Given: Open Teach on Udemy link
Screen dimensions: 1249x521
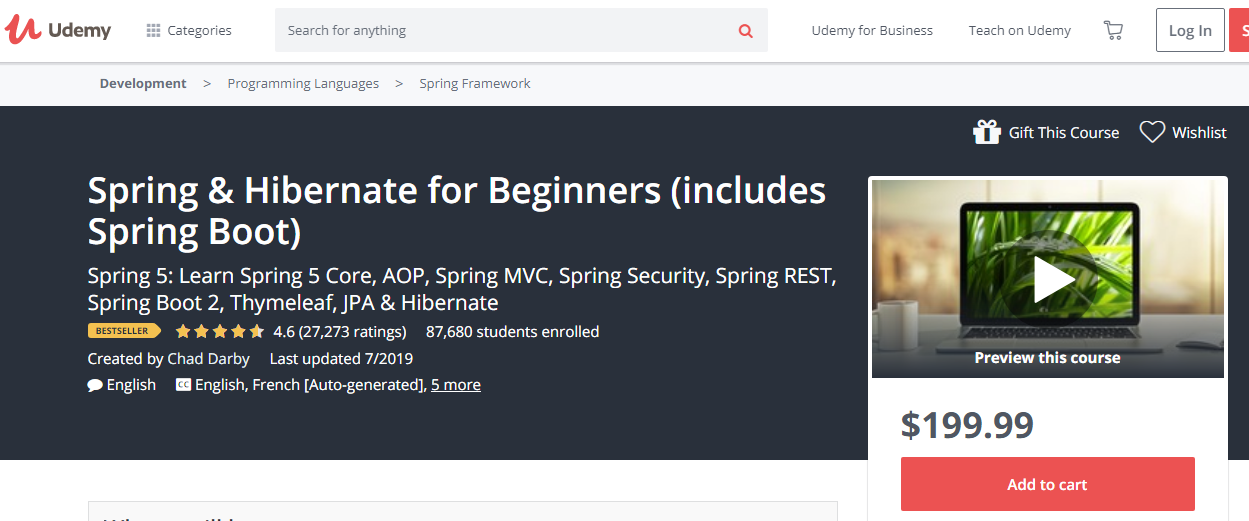Looking at the screenshot, I should click(1020, 31).
